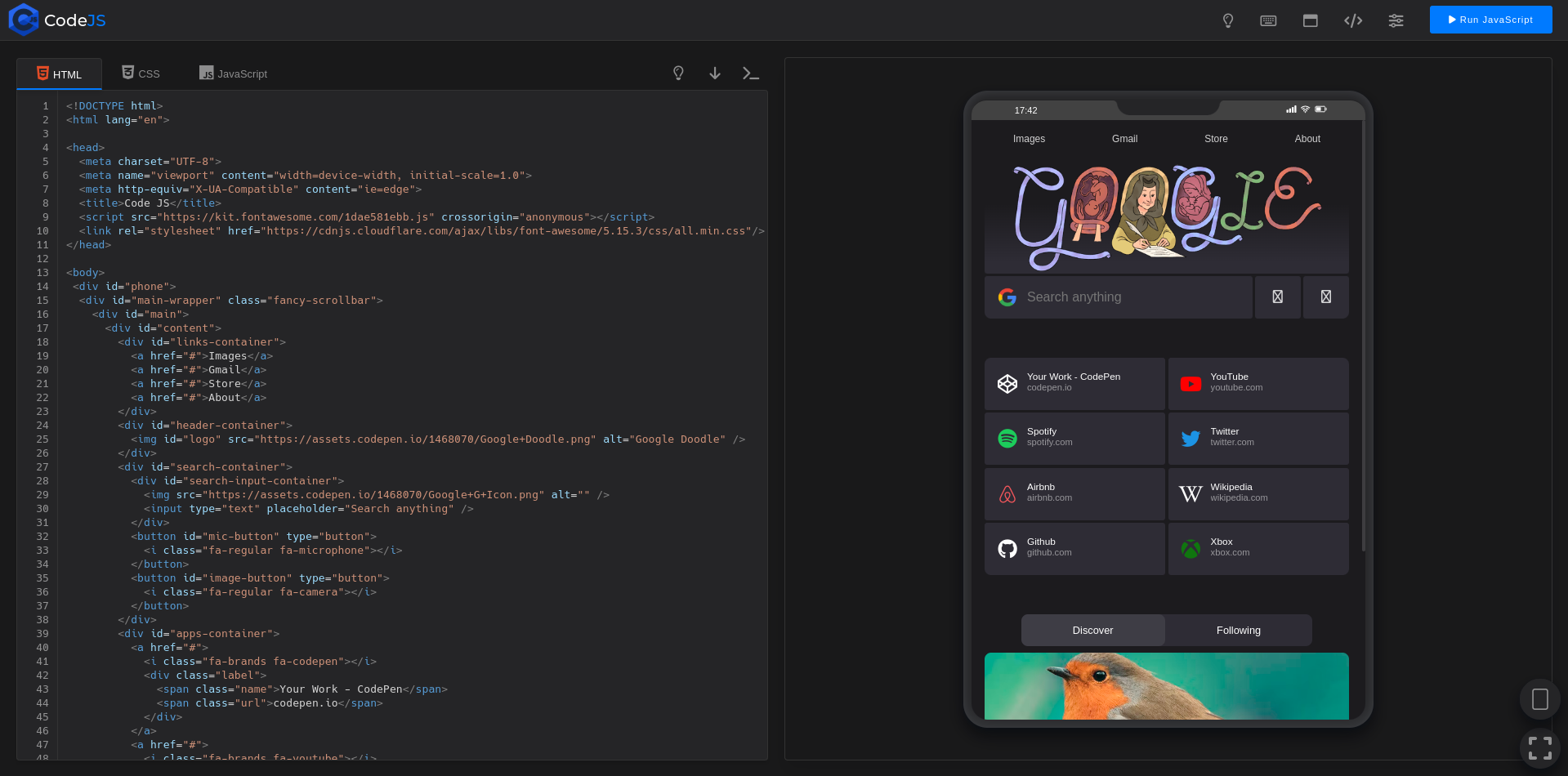This screenshot has height=776, width=1568.
Task: Open keyboard shortcuts icon in header
Action: [x=1268, y=20]
